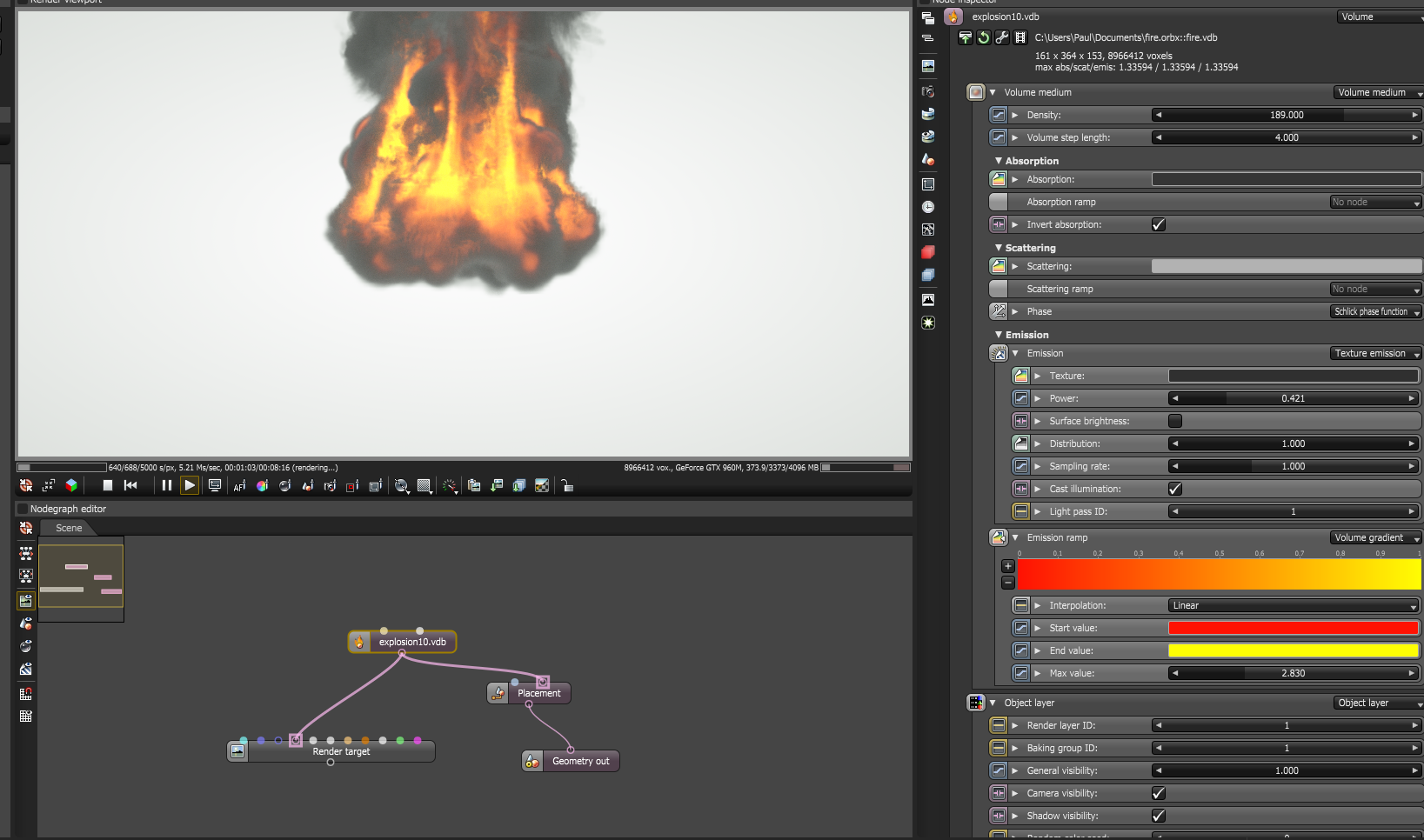Click the load VDB file icon
The height and width of the screenshot is (840, 1424).
(966, 37)
